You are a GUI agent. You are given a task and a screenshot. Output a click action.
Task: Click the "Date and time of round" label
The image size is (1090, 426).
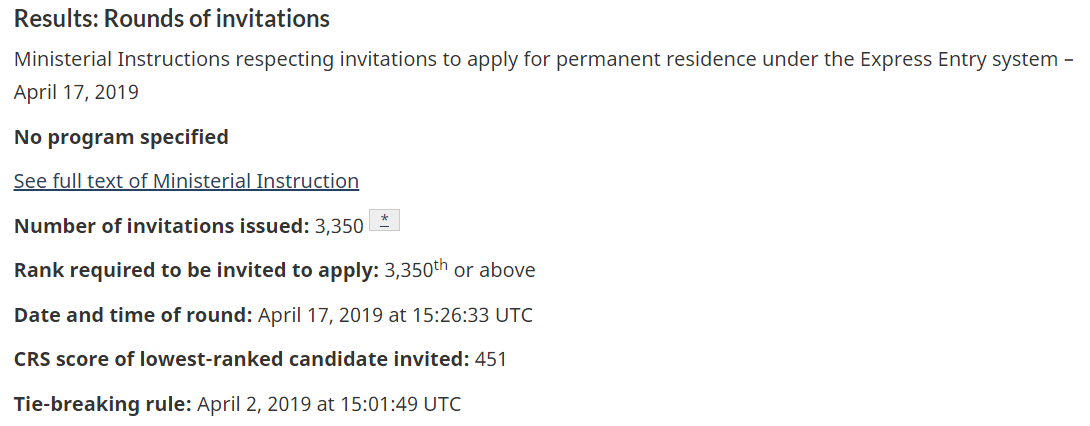click(x=133, y=315)
